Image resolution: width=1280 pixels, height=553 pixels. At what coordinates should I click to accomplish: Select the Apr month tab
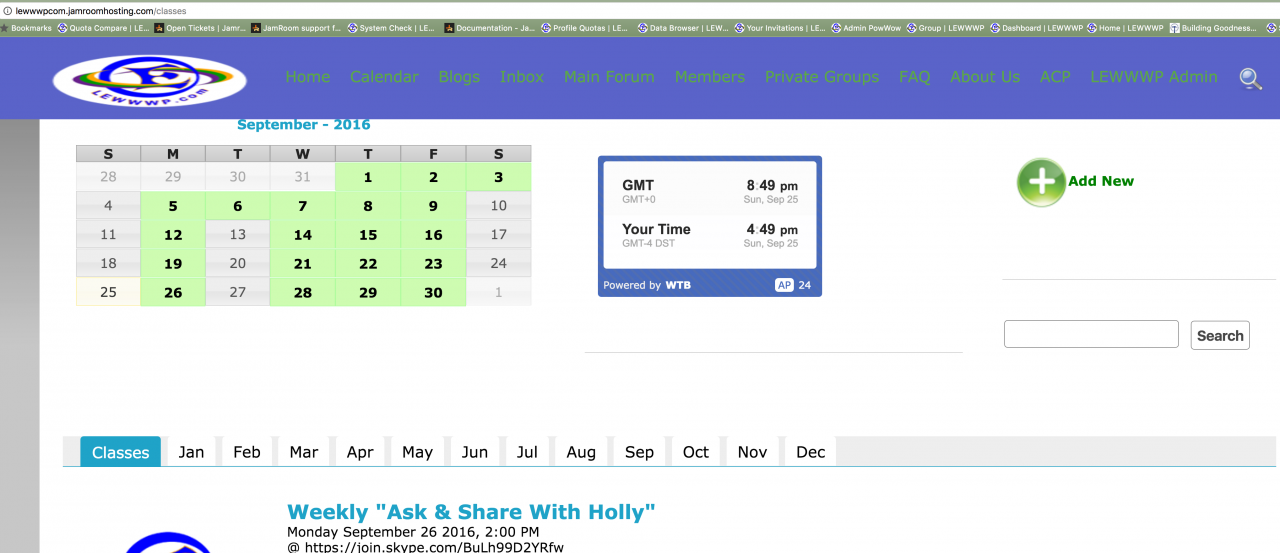pos(360,452)
